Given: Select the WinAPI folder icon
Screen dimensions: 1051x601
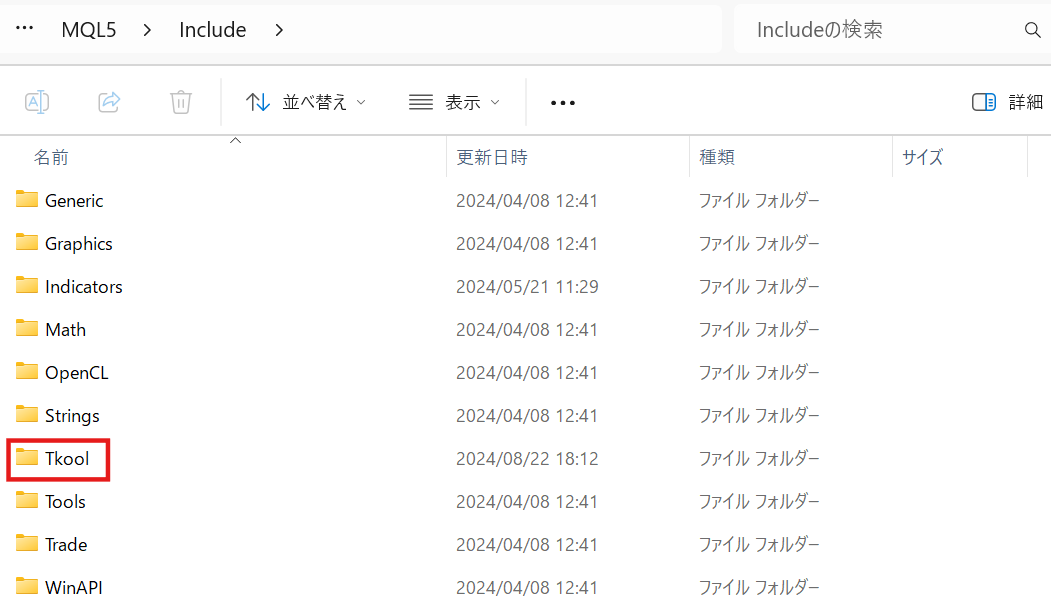Looking at the screenshot, I should pyautogui.click(x=27, y=587).
